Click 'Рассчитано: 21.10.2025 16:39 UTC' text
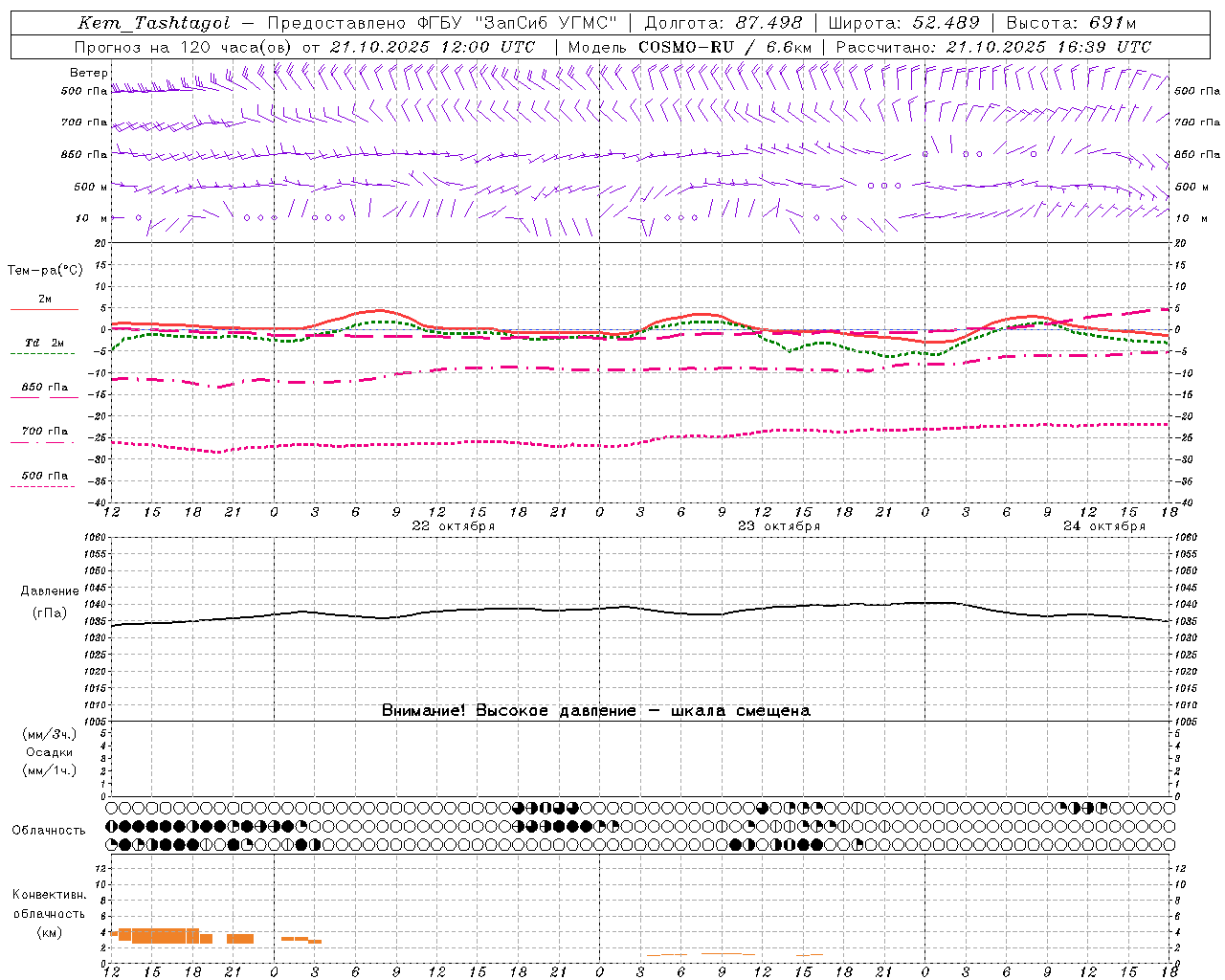This screenshot has height=980, width=1225. (993, 47)
